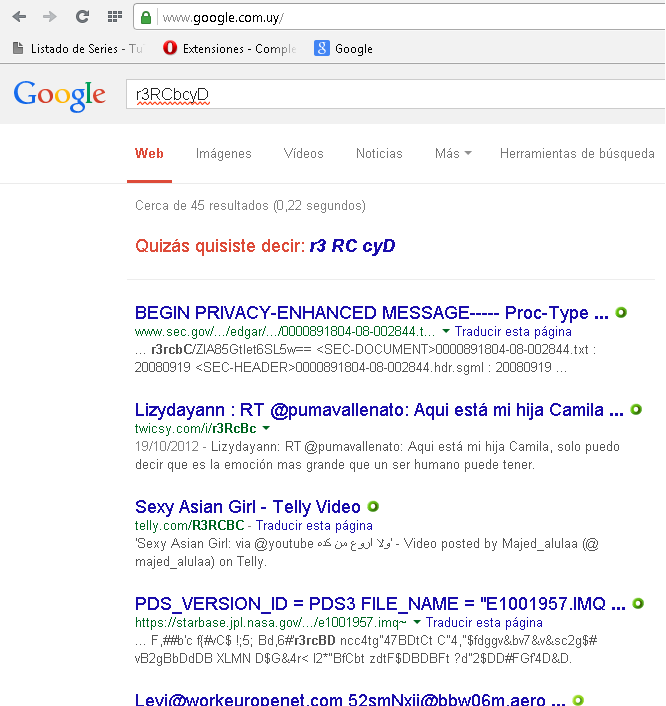The image size is (666, 706).
Task: Open the Listado de Series bookmark
Action: tap(77, 49)
